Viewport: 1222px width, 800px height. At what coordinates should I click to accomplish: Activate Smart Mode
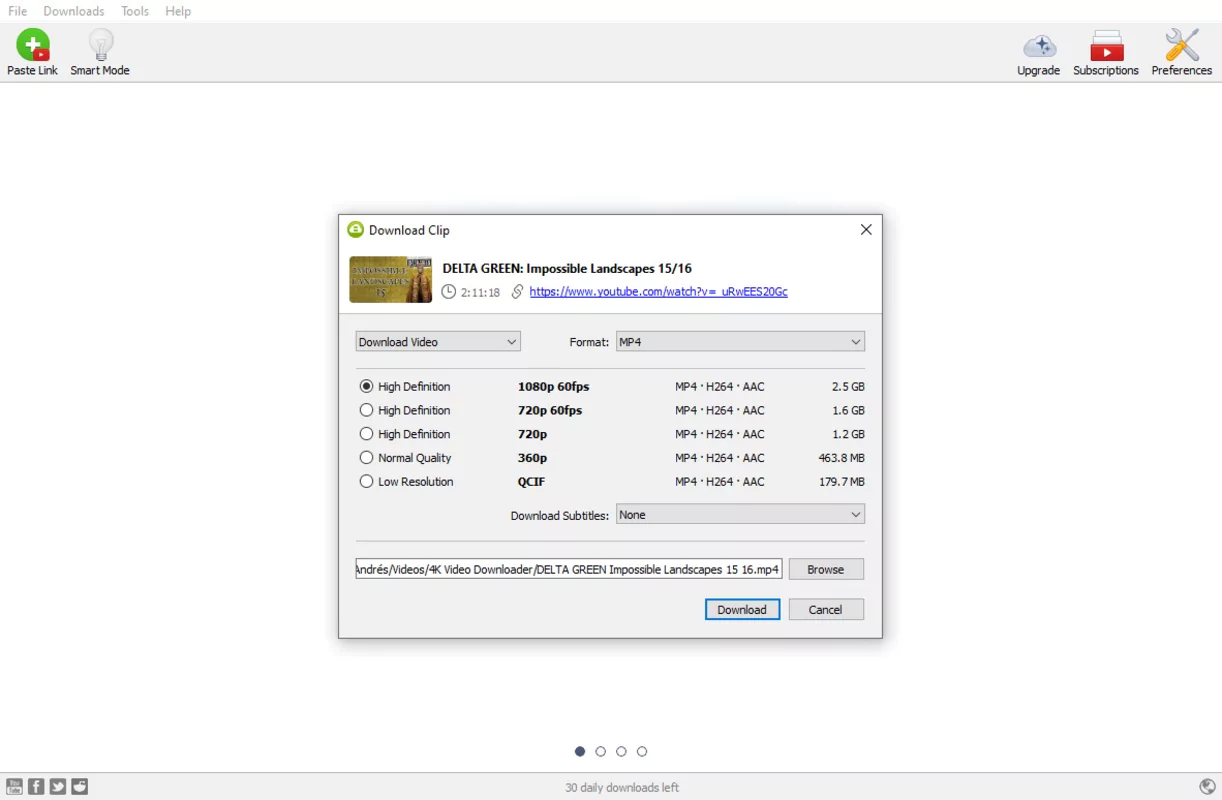point(99,45)
